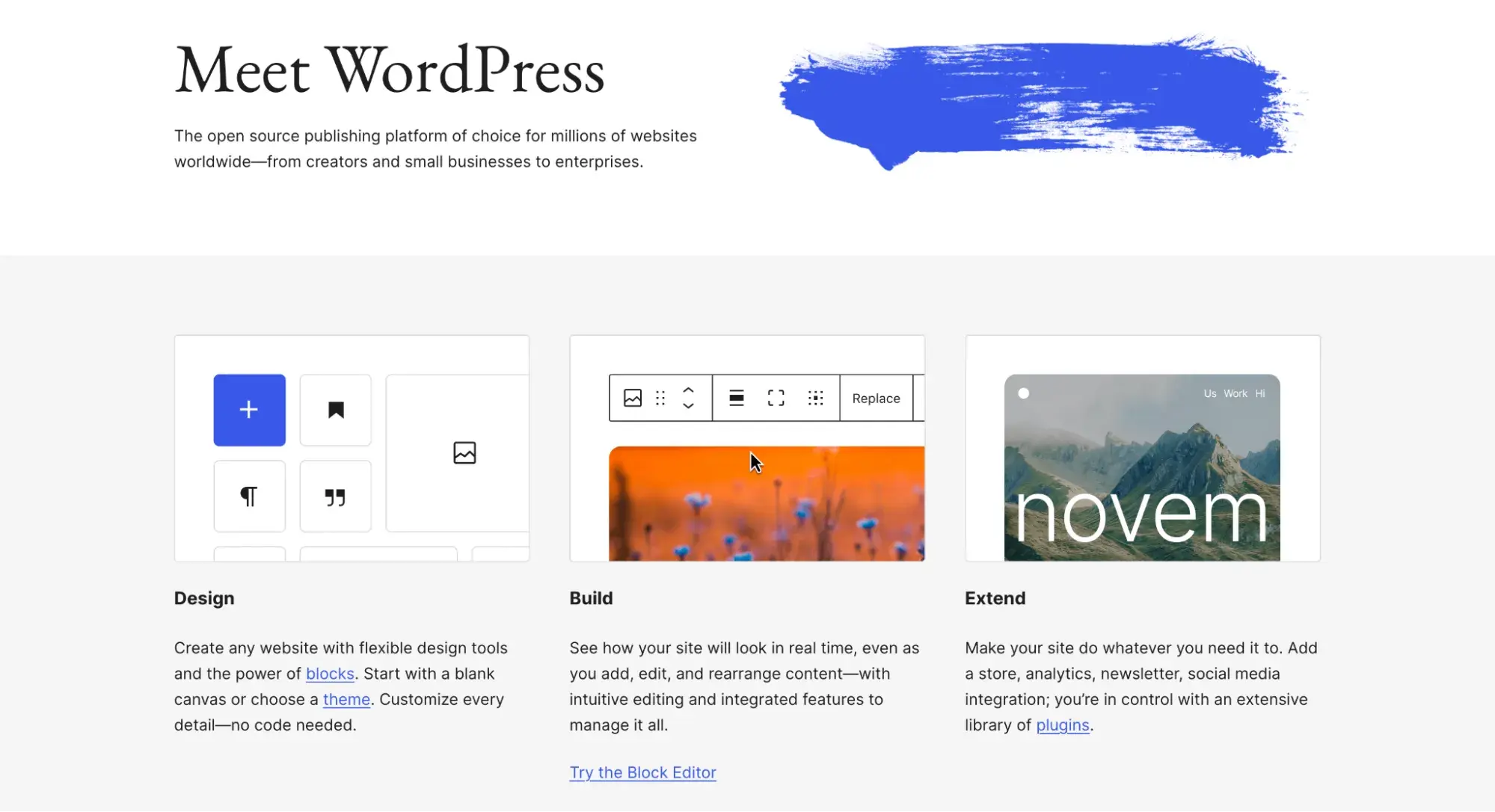The image size is (1495, 812).
Task: Open the "theme" link in the Design description
Action: click(x=346, y=699)
